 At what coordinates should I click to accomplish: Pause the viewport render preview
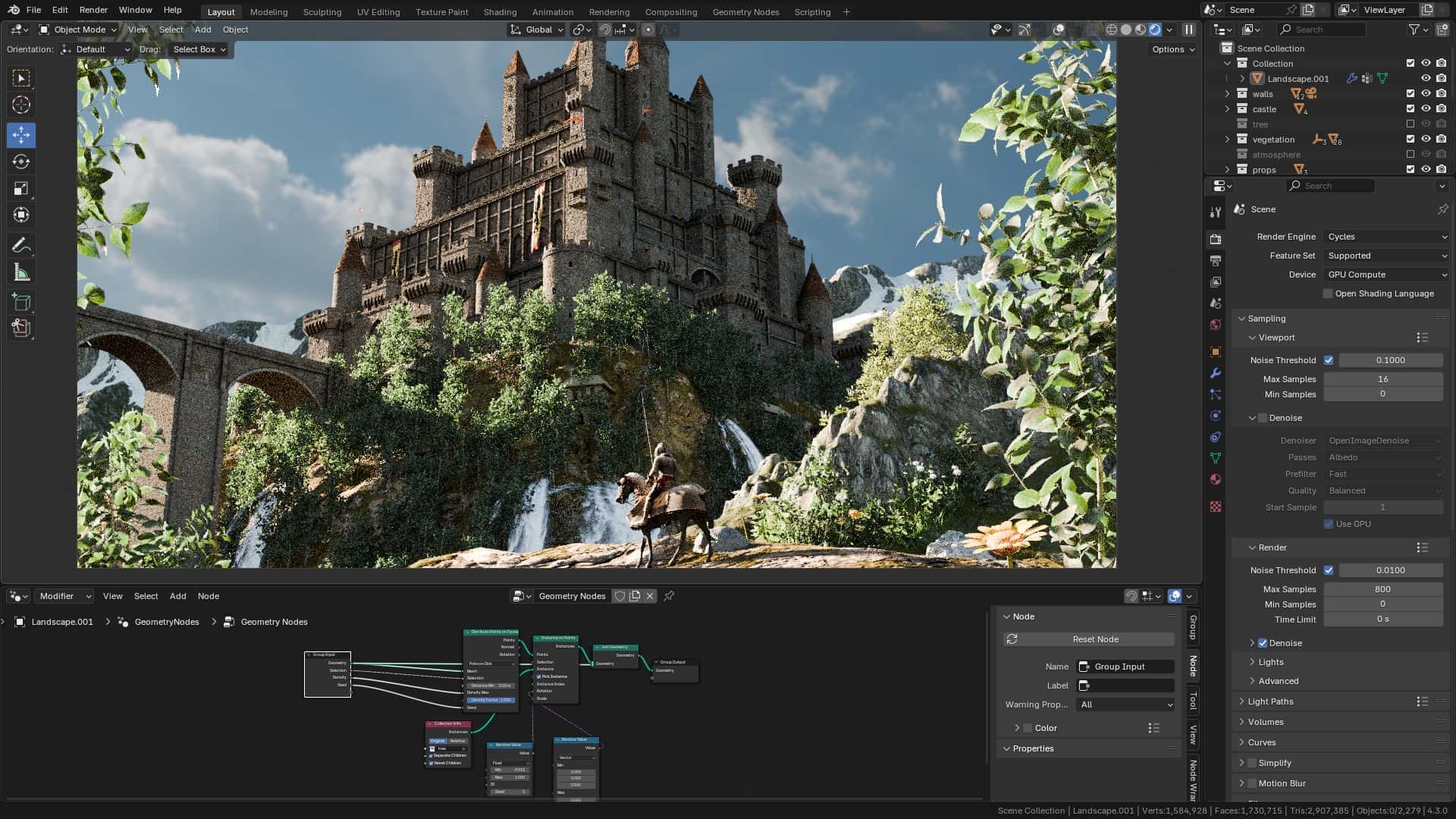coord(1188,30)
